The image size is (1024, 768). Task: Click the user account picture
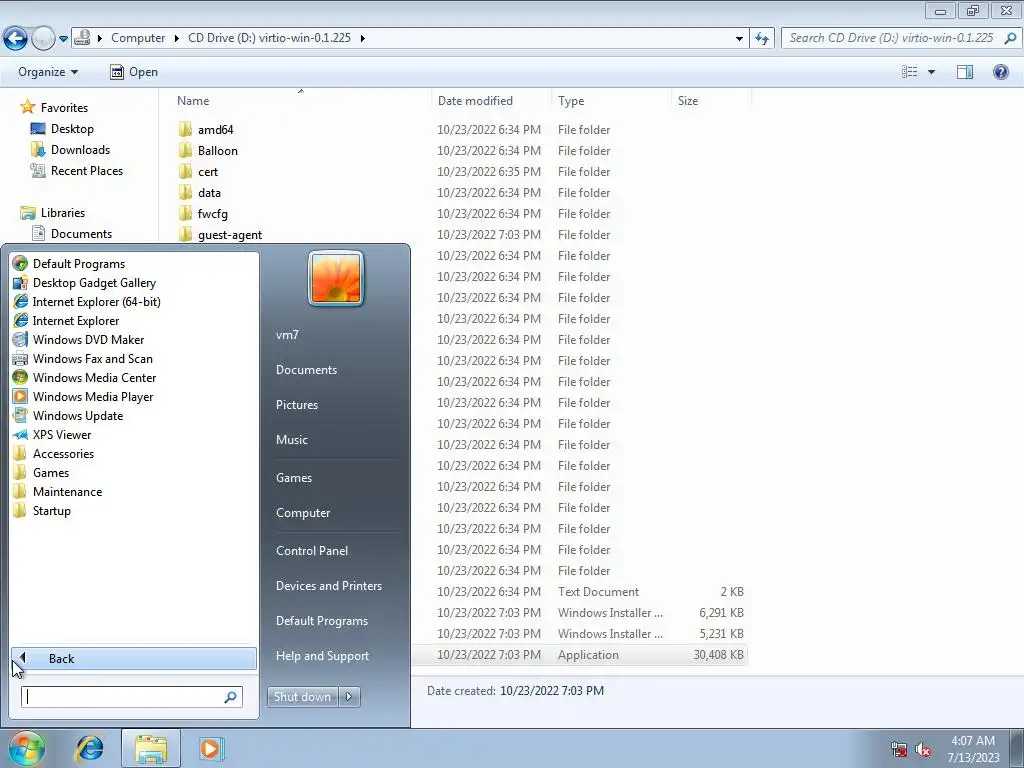pos(336,278)
